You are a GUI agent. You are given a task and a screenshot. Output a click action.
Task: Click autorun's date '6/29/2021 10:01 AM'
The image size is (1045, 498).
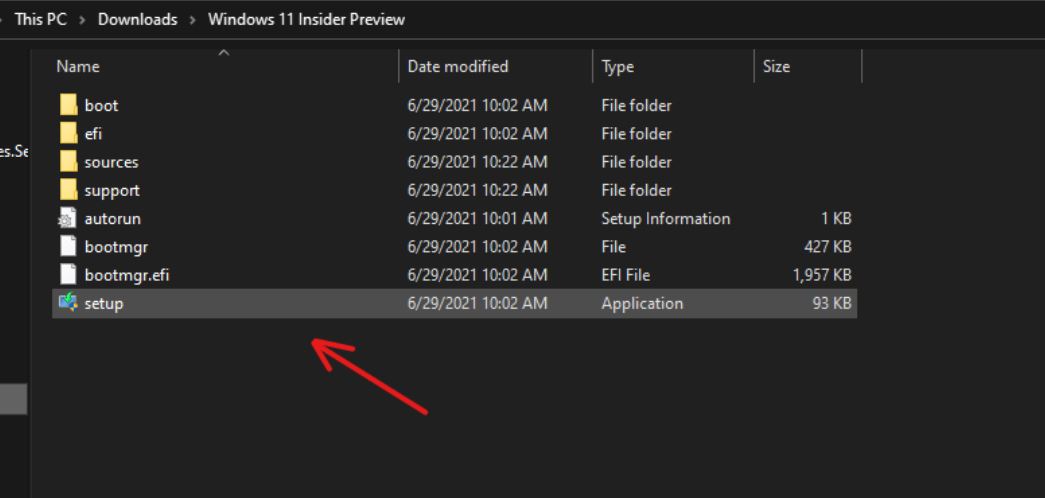(x=477, y=219)
